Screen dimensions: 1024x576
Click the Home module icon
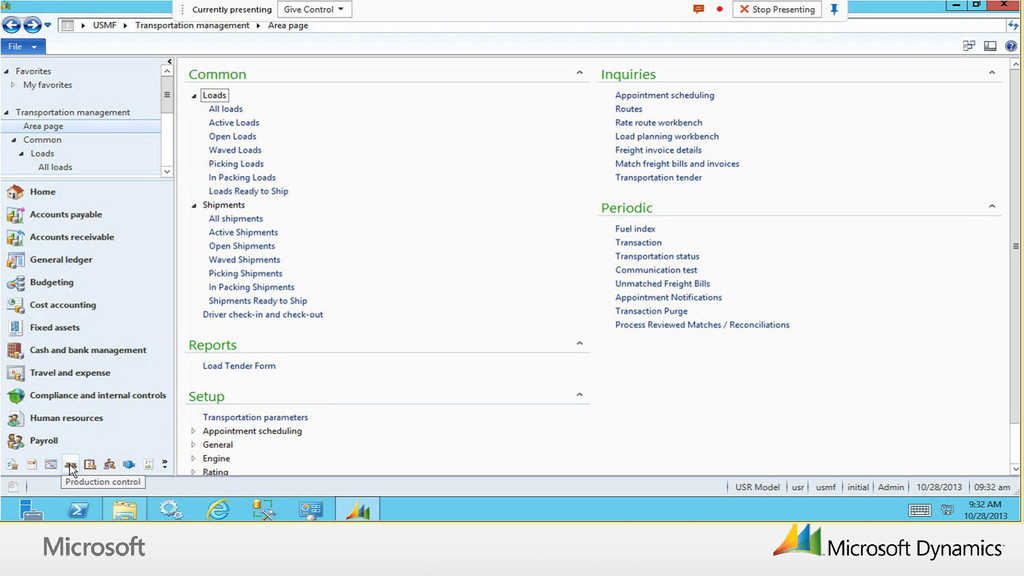(15, 192)
